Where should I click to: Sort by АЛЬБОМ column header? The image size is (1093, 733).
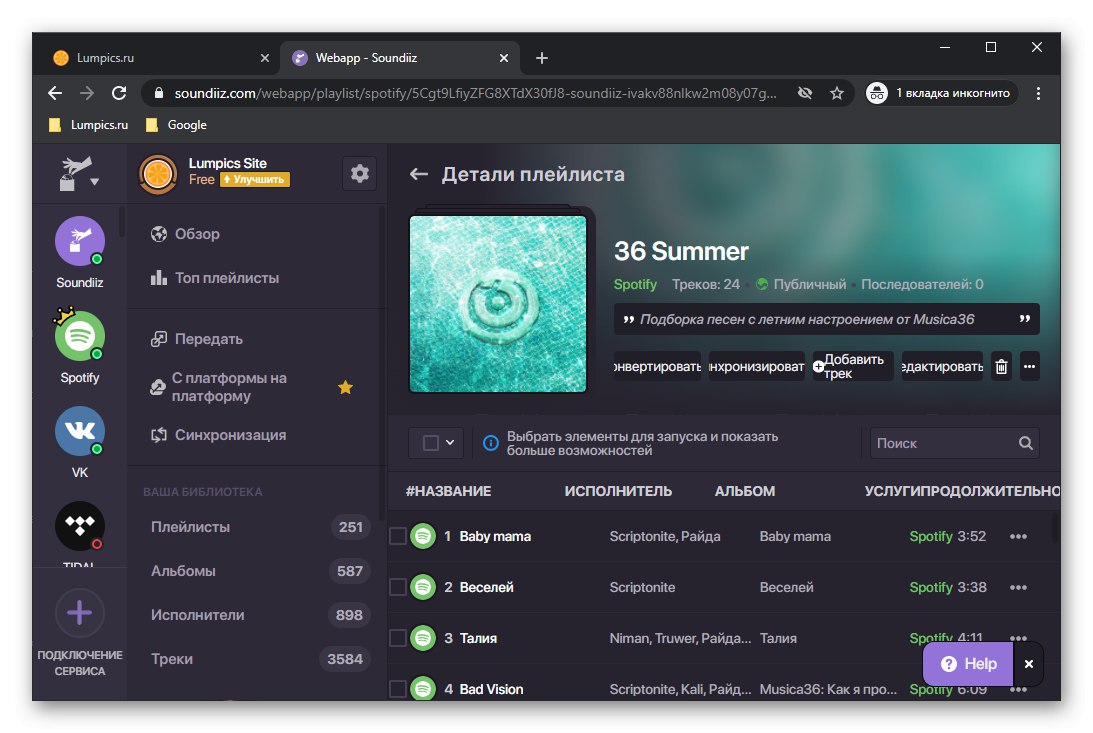tap(744, 491)
